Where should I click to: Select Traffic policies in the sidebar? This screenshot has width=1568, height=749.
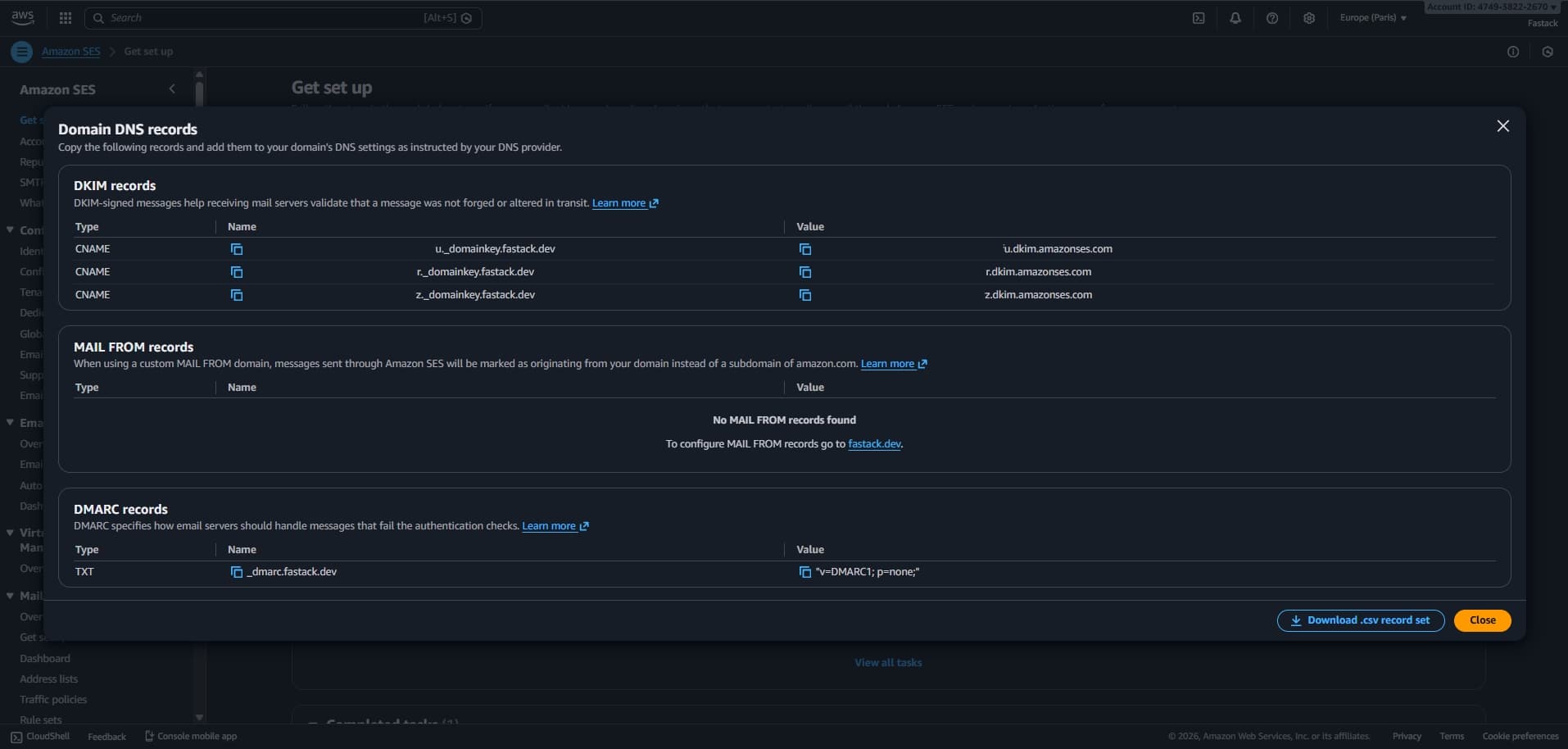[53, 700]
